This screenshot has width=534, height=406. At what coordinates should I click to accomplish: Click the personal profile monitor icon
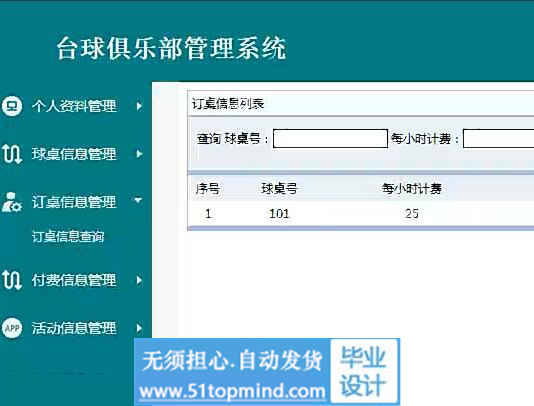[12, 106]
